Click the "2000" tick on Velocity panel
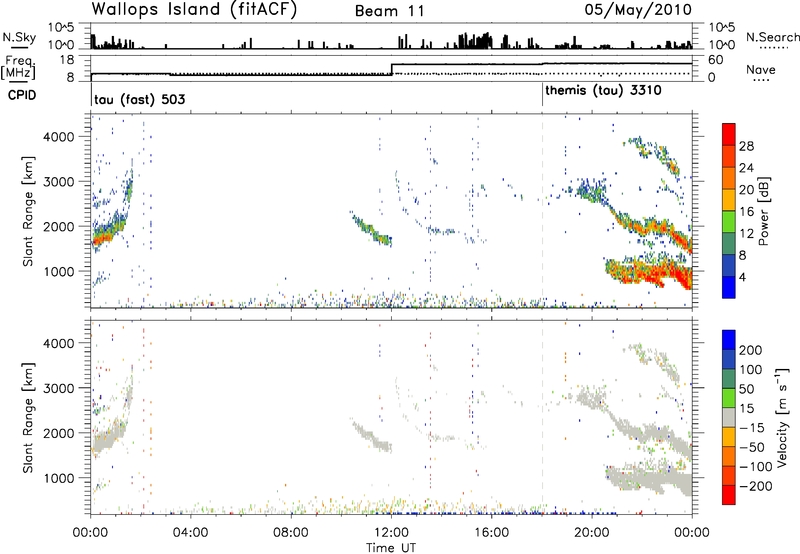Screen dimensions: 800x554 click(x=58, y=434)
